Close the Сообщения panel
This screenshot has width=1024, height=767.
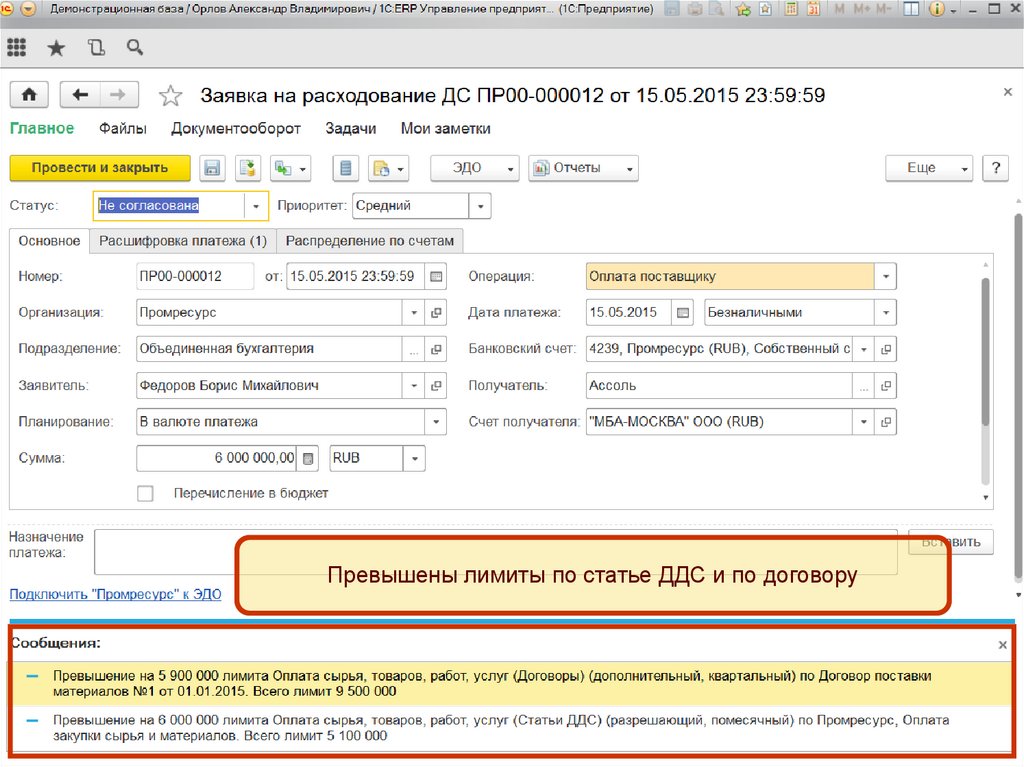click(1002, 645)
